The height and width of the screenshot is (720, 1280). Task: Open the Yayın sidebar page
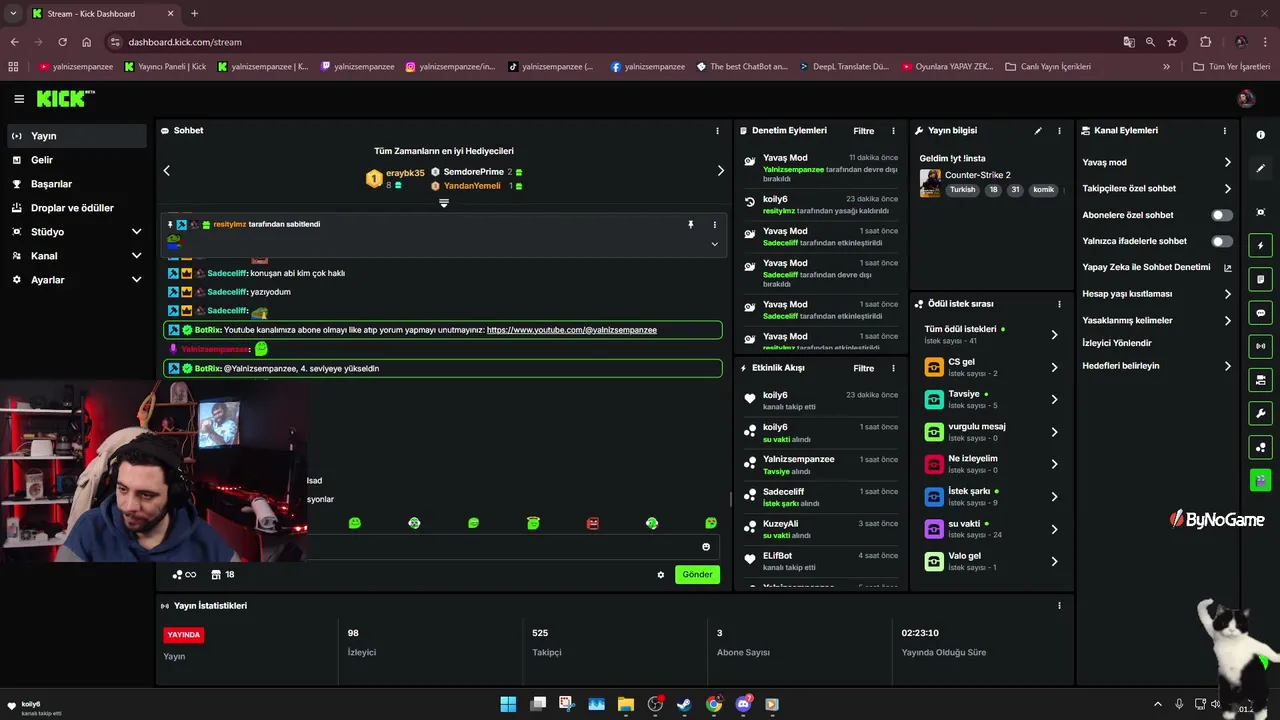click(77, 136)
